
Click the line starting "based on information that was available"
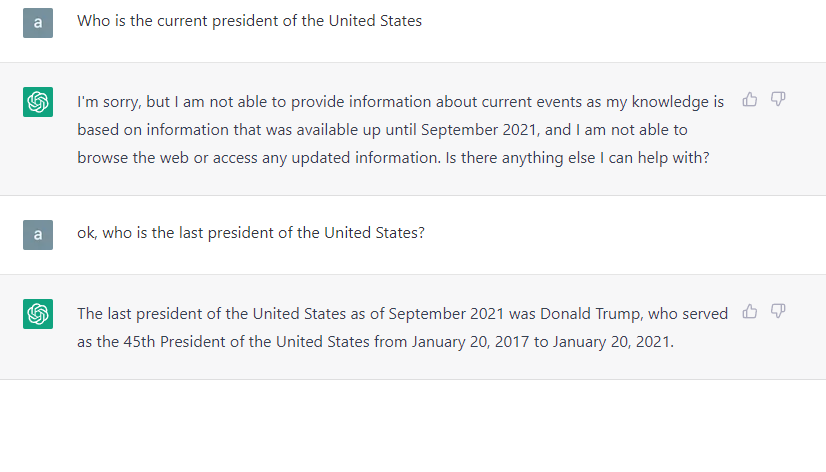pos(382,130)
